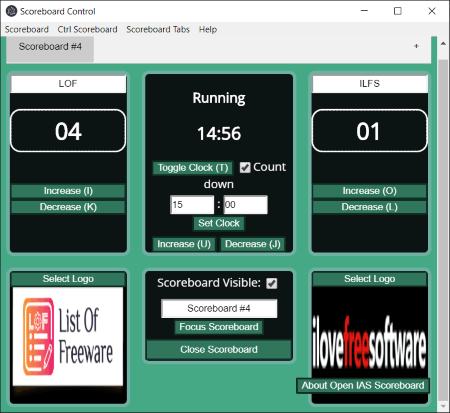Viewport: 450px width, 413px height.
Task: Increase LOF score with Increase (I)
Action: click(68, 191)
